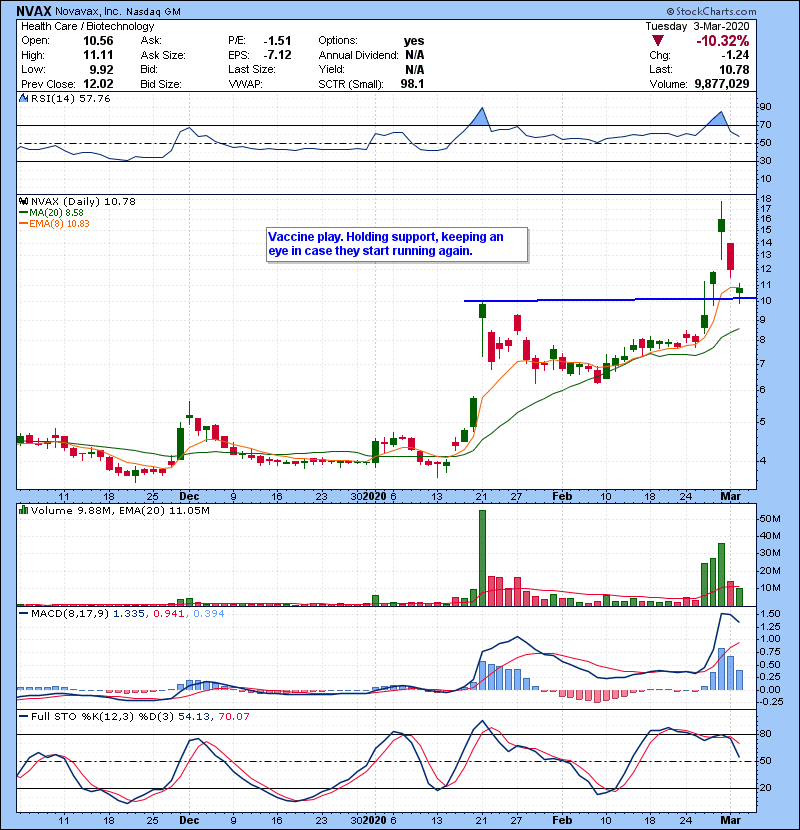Click the Volume panel bar icon

pos(23,510)
